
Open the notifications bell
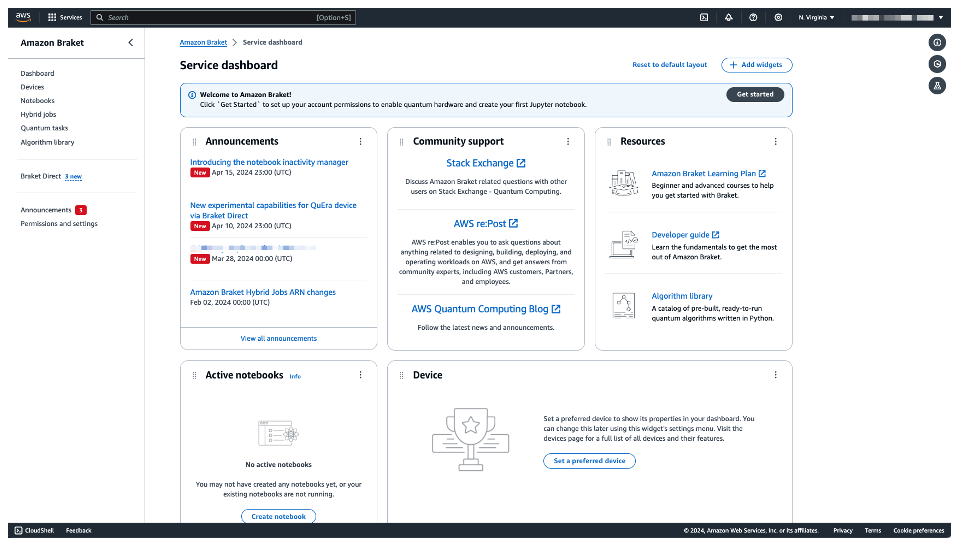[728, 17]
